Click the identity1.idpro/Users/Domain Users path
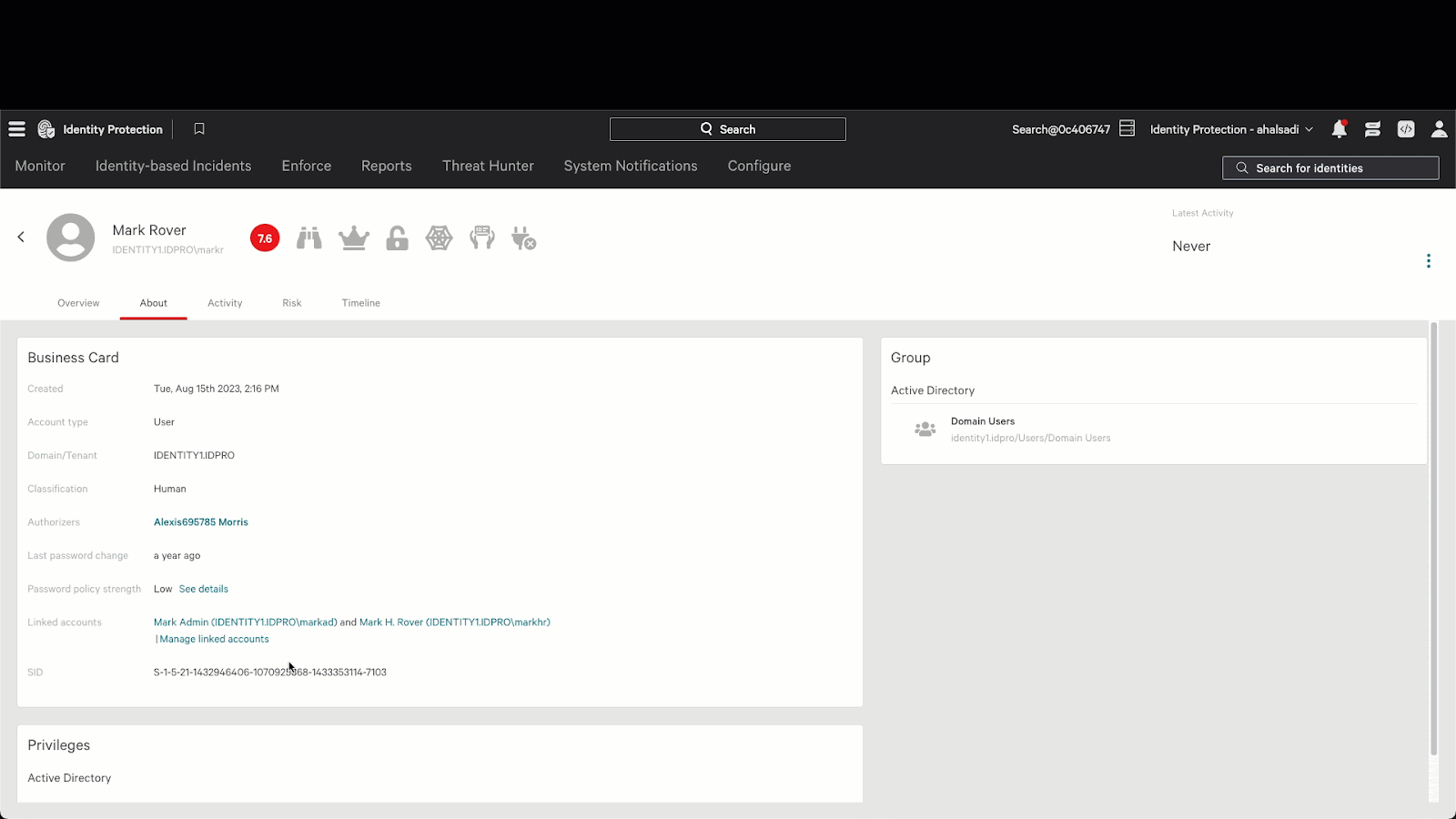 point(1031,438)
